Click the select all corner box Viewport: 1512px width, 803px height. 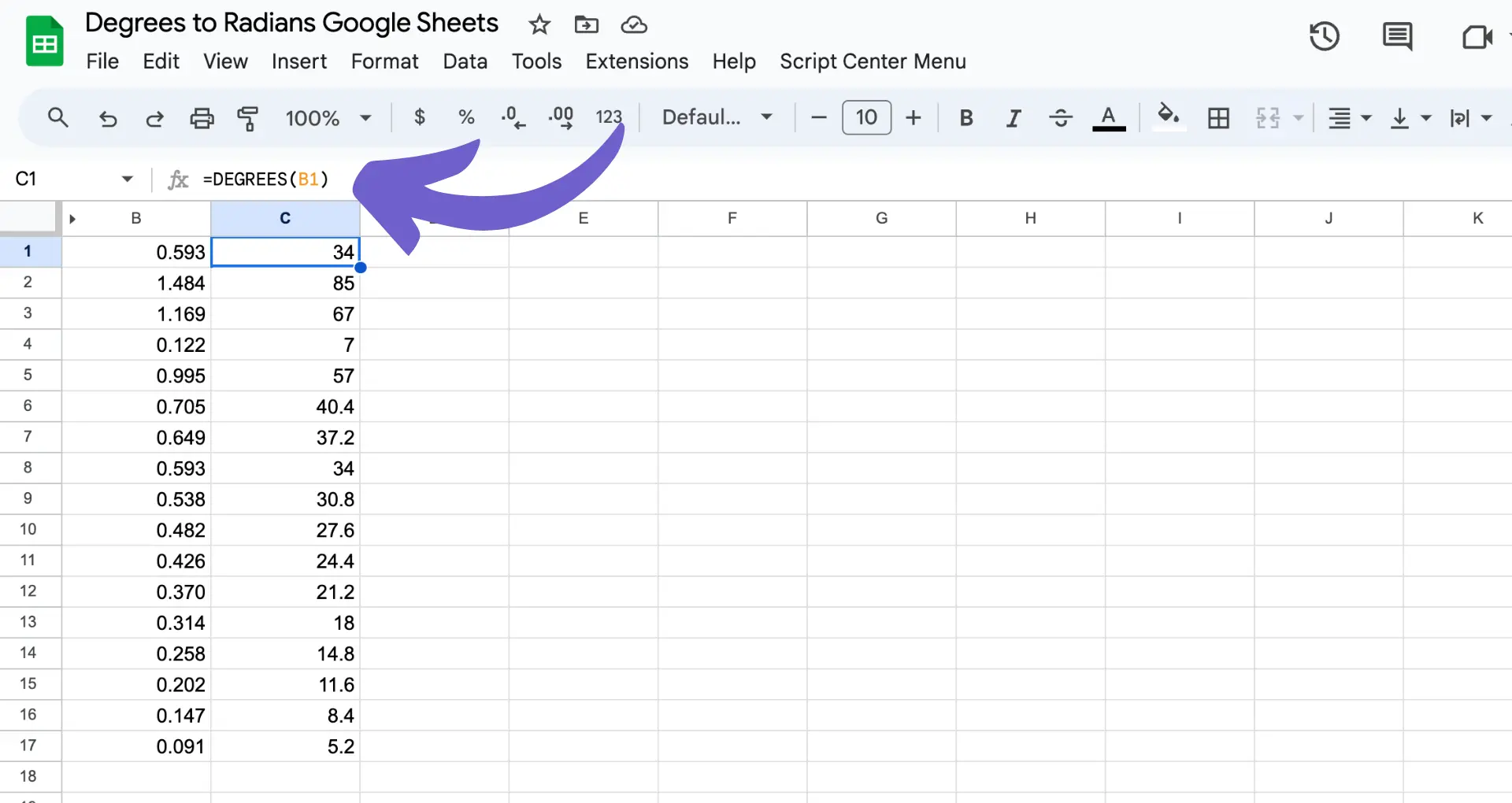coord(29,218)
